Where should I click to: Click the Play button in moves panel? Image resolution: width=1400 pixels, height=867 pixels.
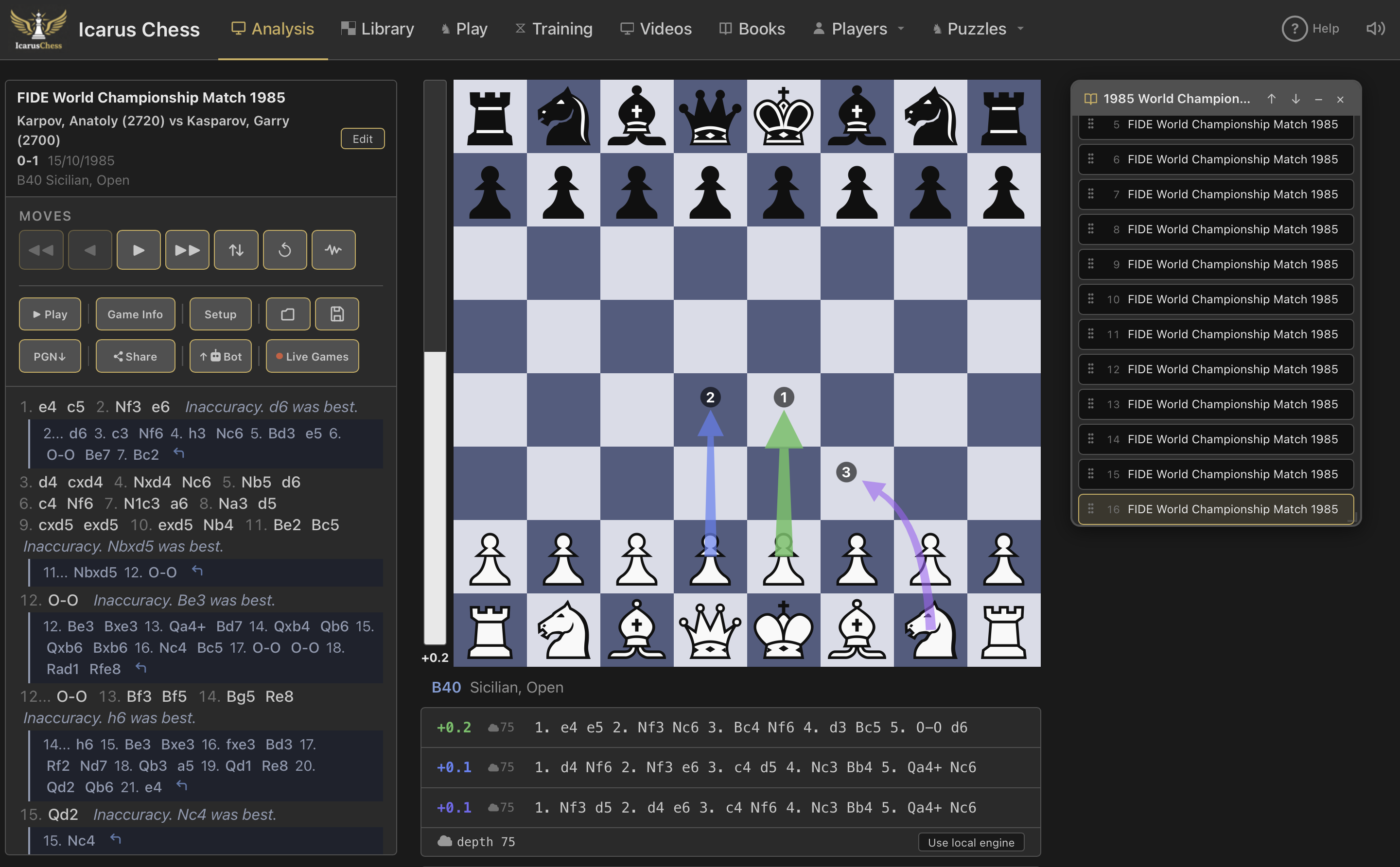point(50,314)
